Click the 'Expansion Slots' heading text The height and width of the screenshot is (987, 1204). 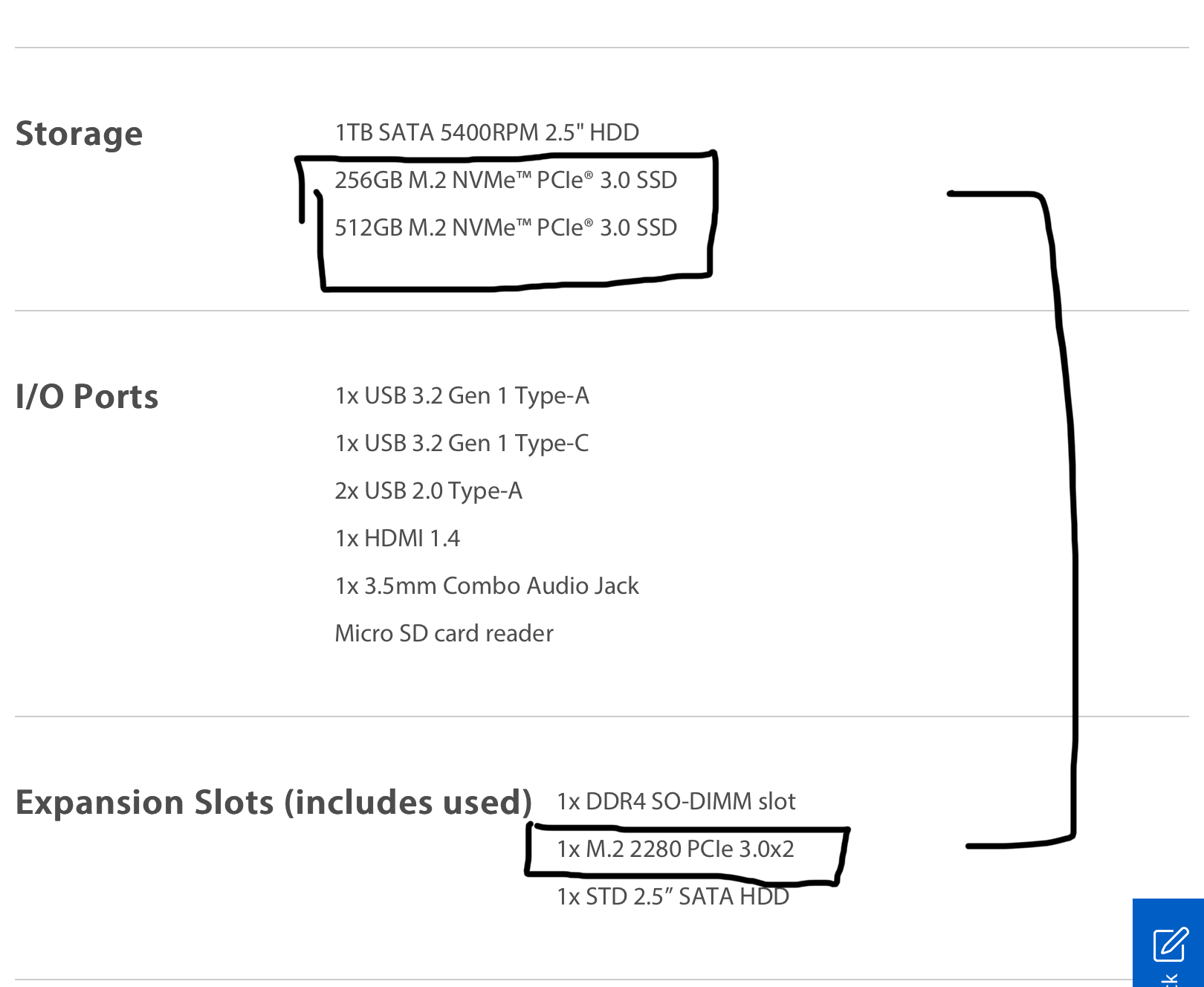tap(145, 803)
